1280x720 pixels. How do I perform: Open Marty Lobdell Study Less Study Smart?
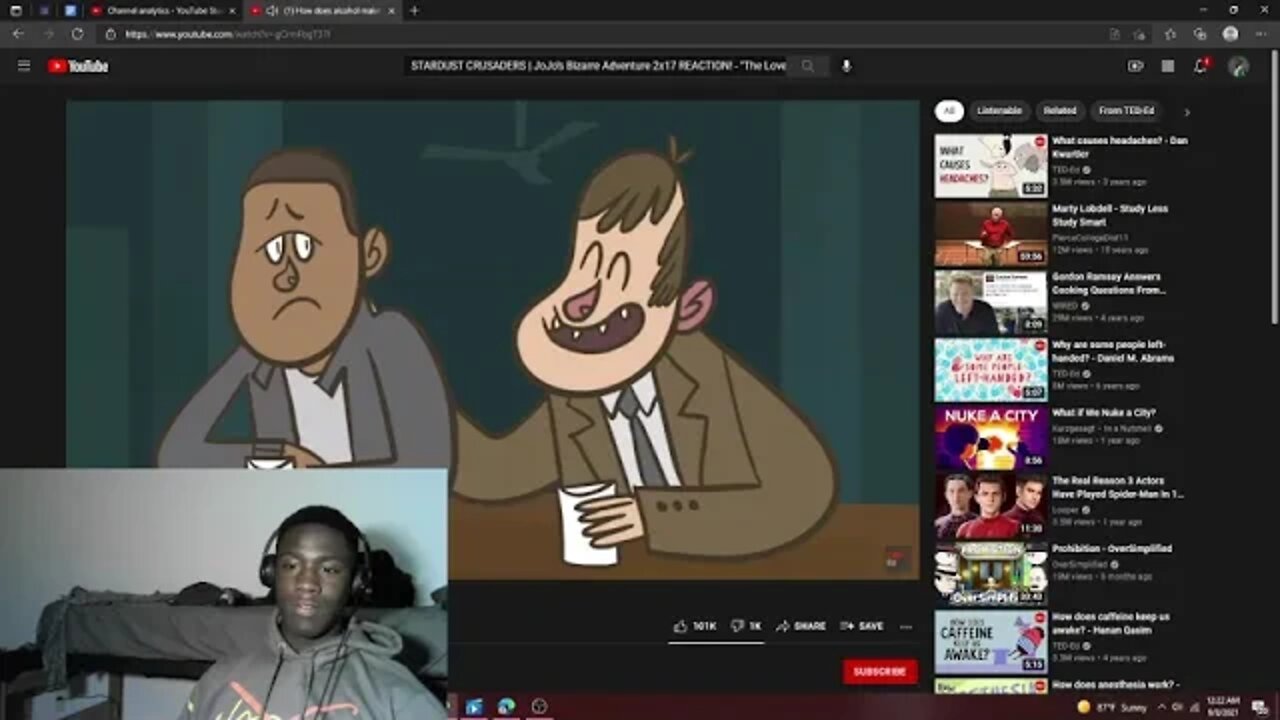click(1110, 215)
